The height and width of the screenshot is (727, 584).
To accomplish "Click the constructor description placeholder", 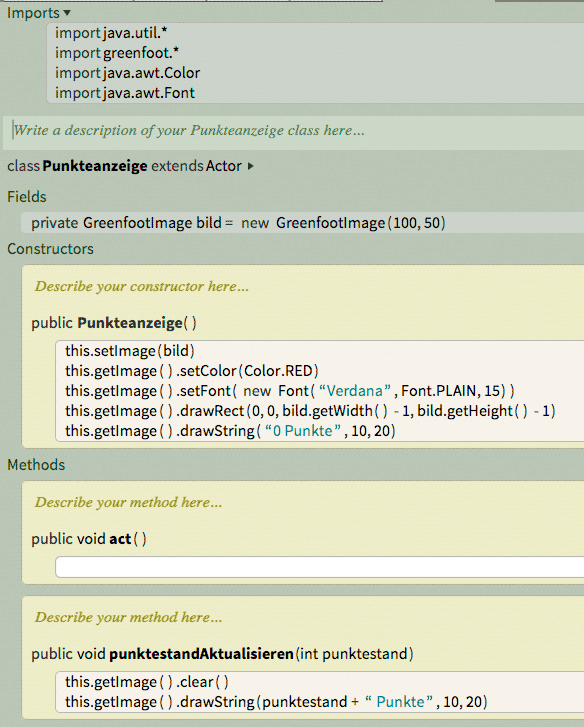I will (x=142, y=287).
